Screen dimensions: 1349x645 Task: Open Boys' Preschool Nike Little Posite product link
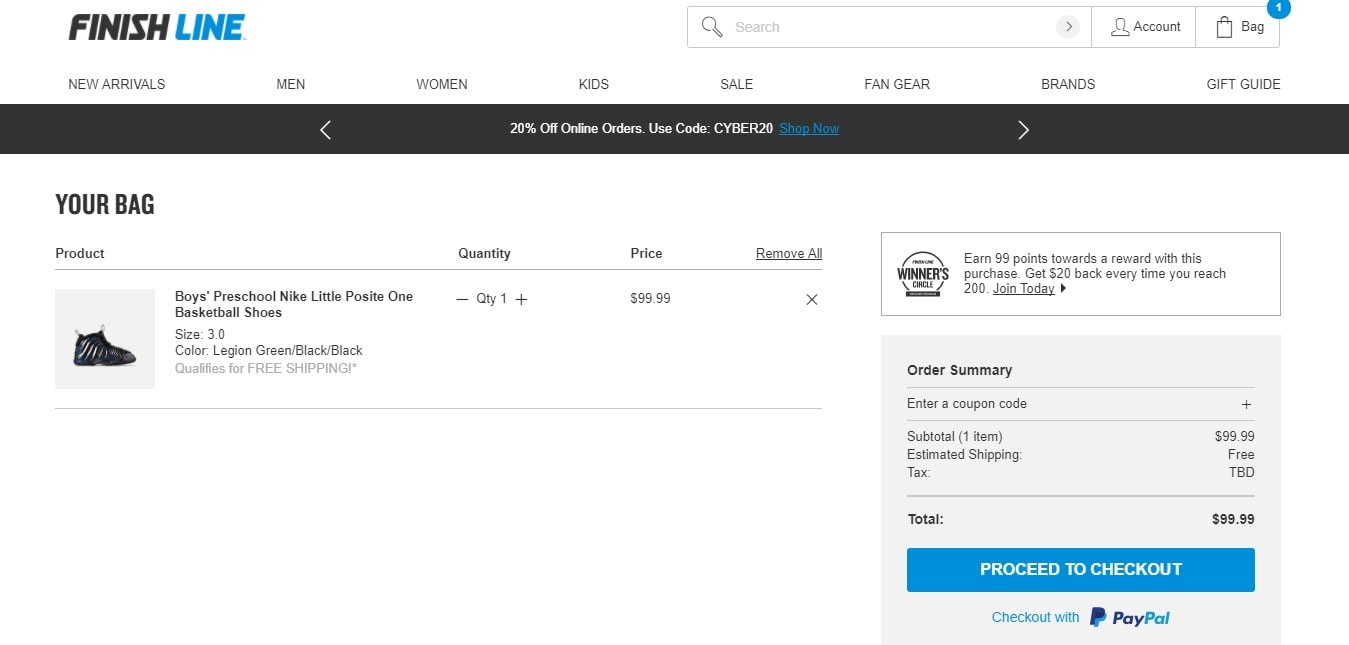click(294, 304)
